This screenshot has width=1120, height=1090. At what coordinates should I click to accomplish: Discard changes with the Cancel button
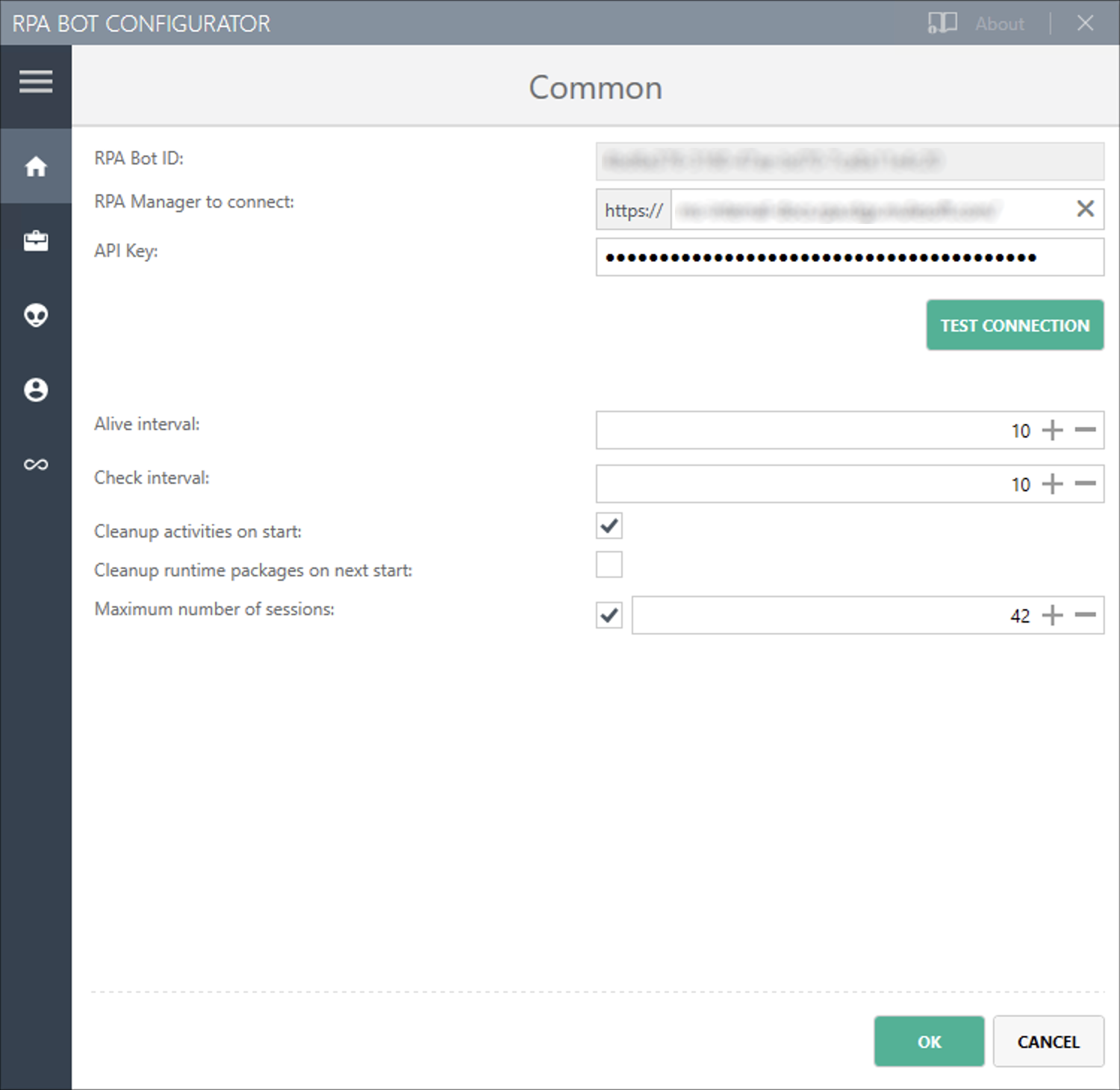click(x=1048, y=1041)
